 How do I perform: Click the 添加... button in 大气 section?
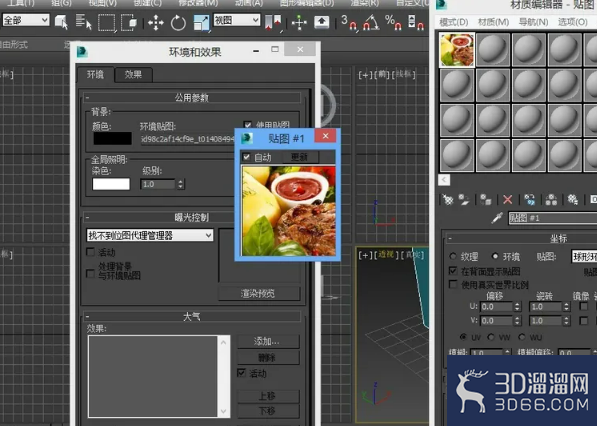pos(268,341)
